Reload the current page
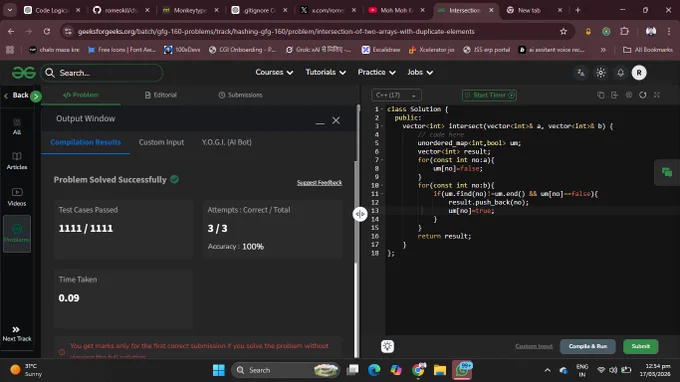This screenshot has height=382, width=680. tap(47, 31)
